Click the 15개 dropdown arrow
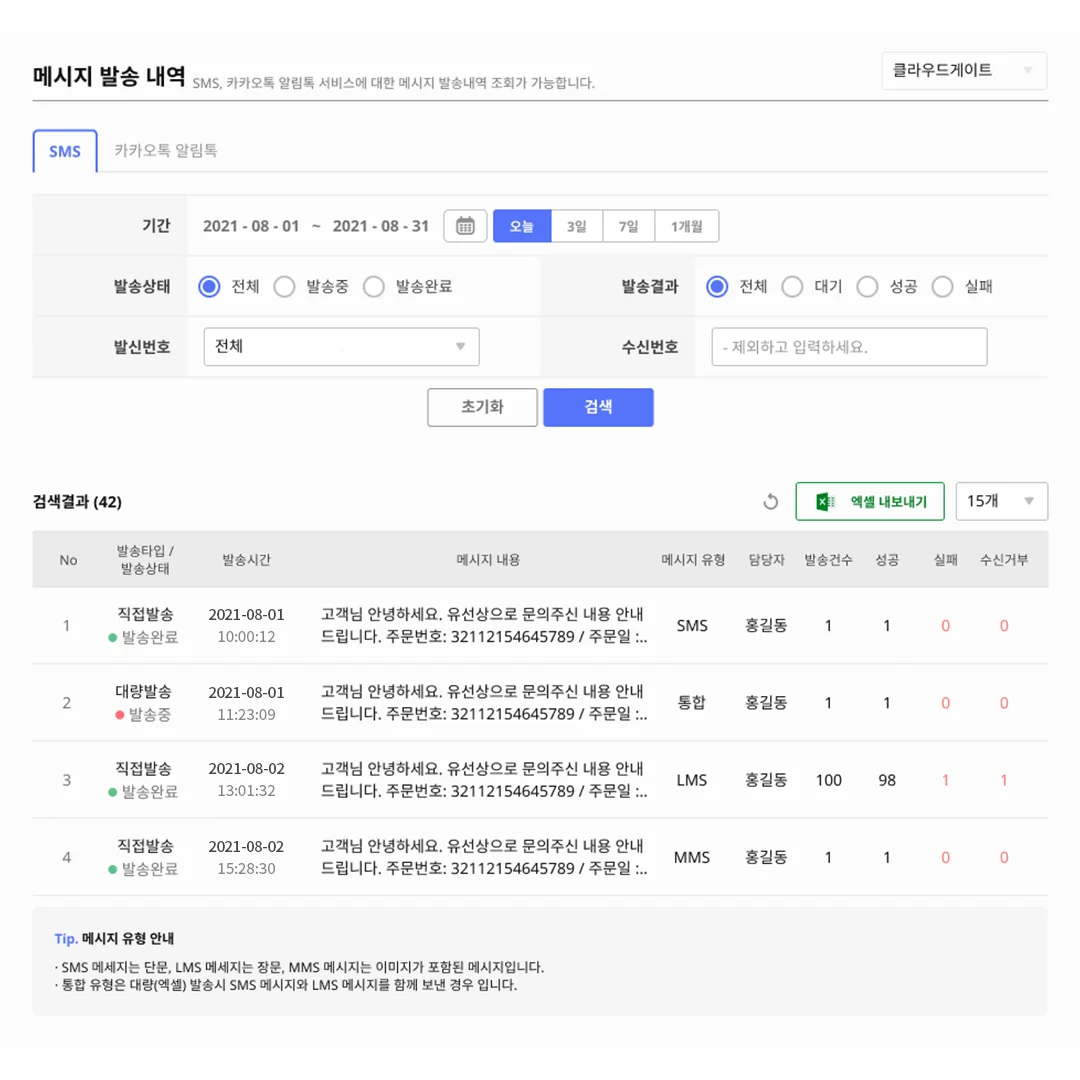The width and height of the screenshot is (1080, 1080). 1031,501
